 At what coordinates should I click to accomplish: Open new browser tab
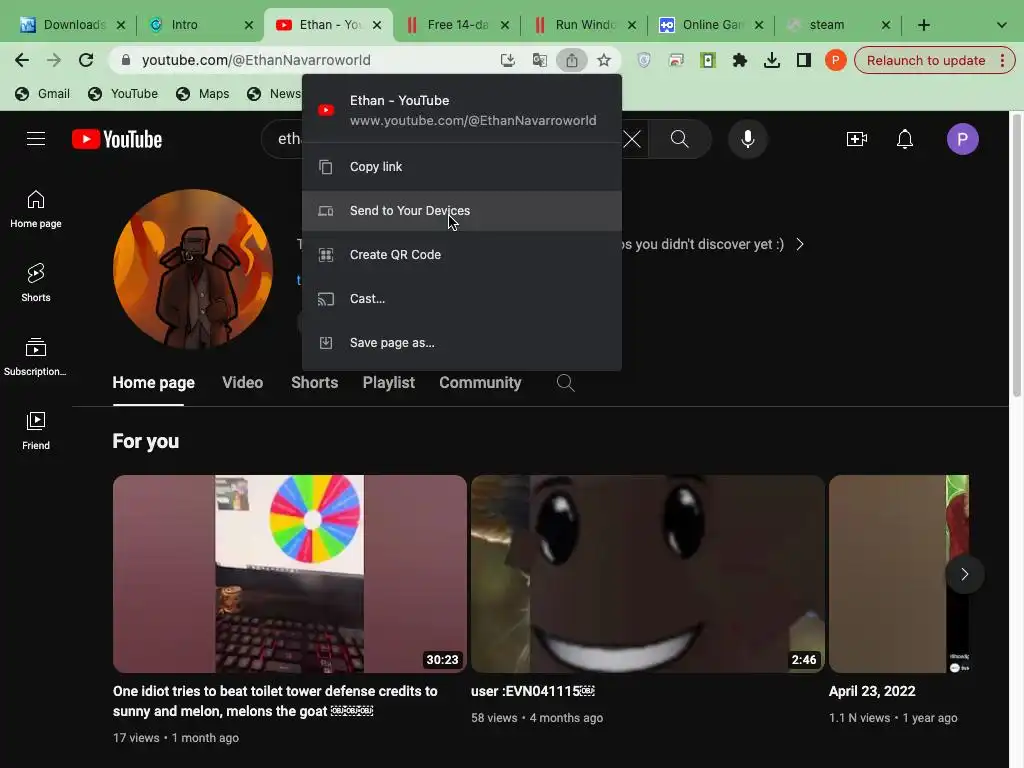(923, 25)
